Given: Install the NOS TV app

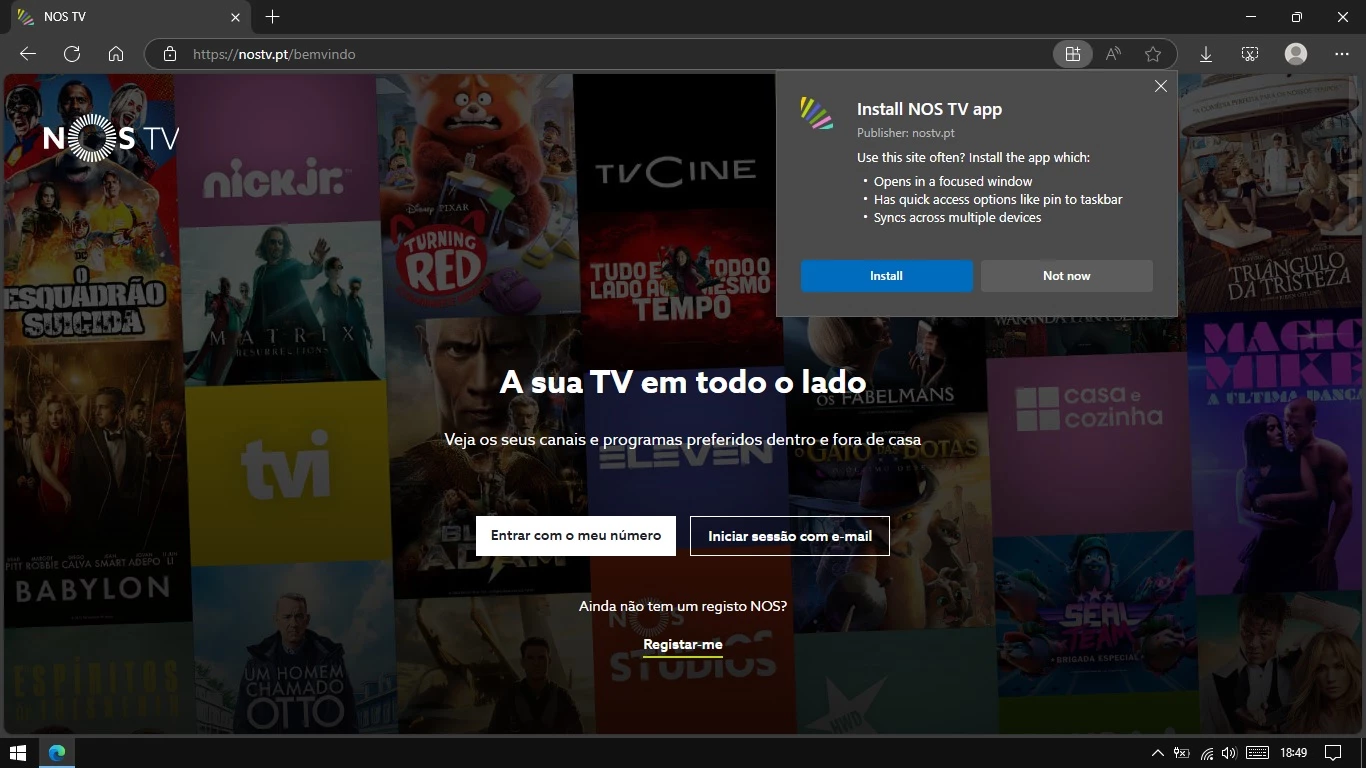Looking at the screenshot, I should (x=886, y=276).
